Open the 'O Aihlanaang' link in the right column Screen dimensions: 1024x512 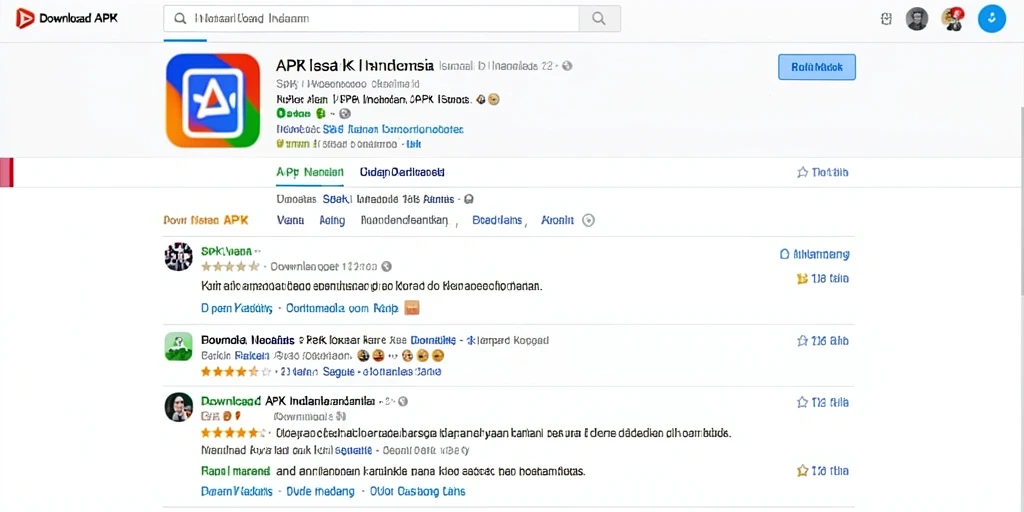point(814,254)
